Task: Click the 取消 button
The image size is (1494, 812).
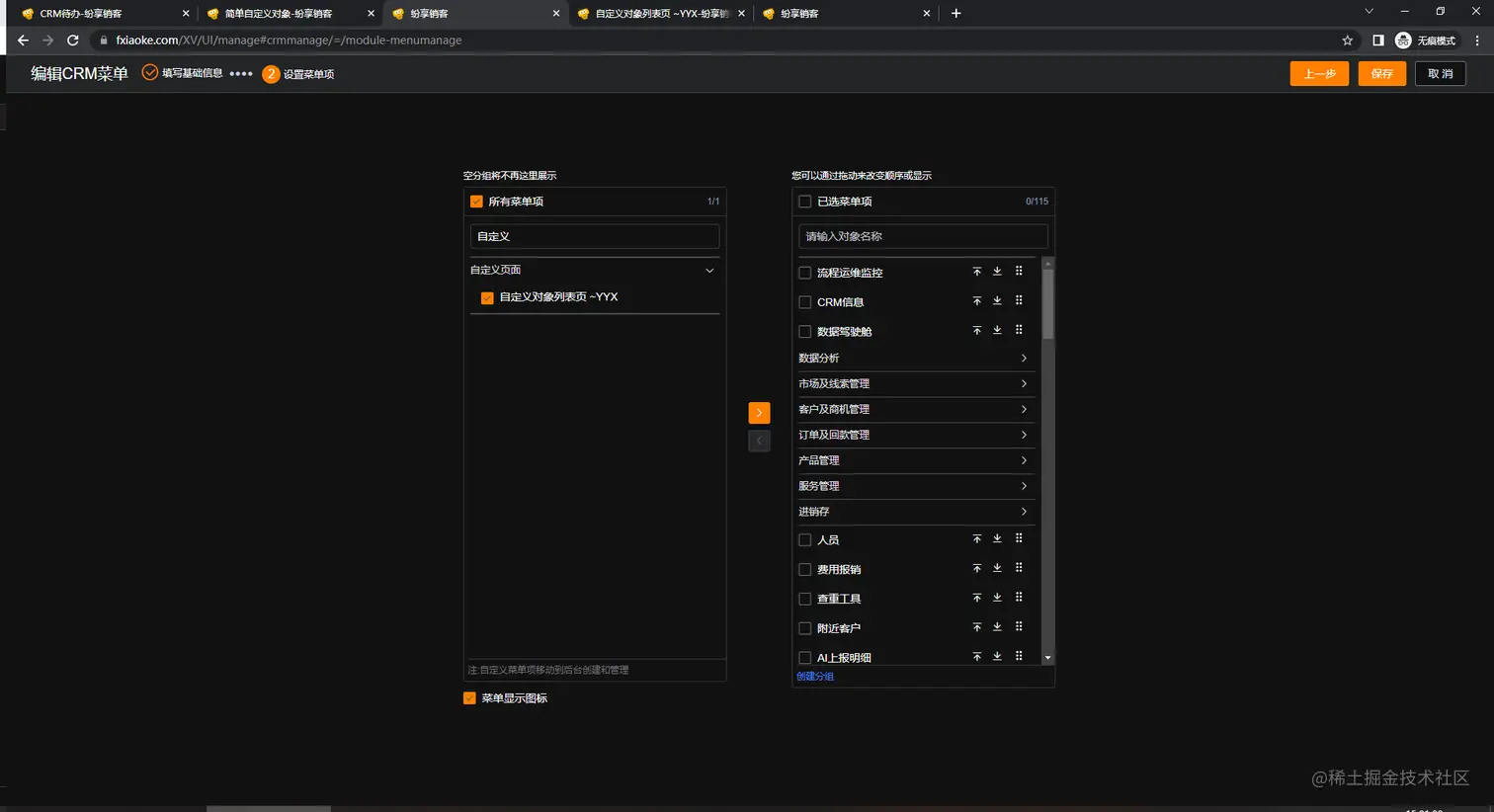Action: coord(1441,74)
